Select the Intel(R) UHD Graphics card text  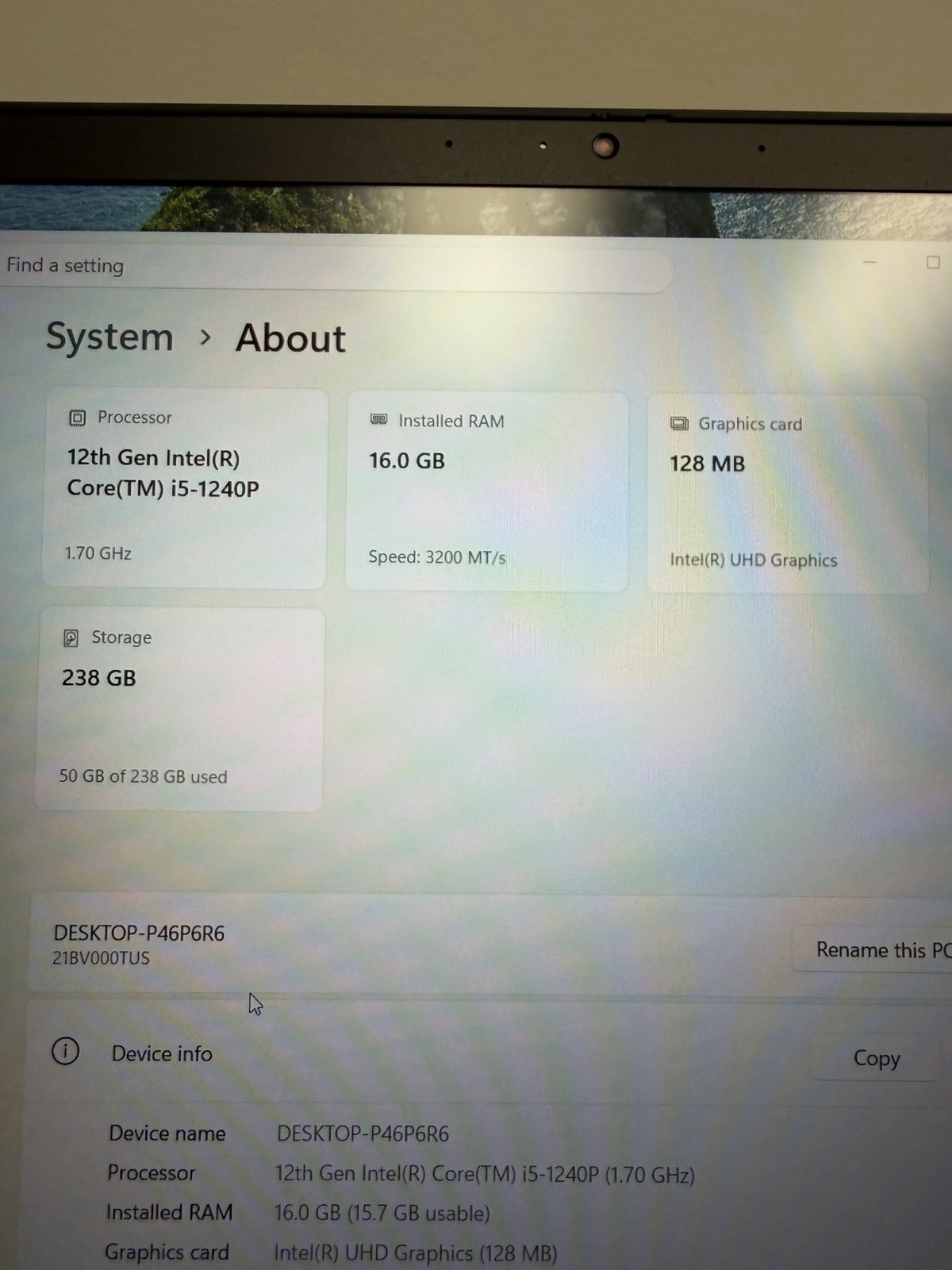click(x=753, y=560)
